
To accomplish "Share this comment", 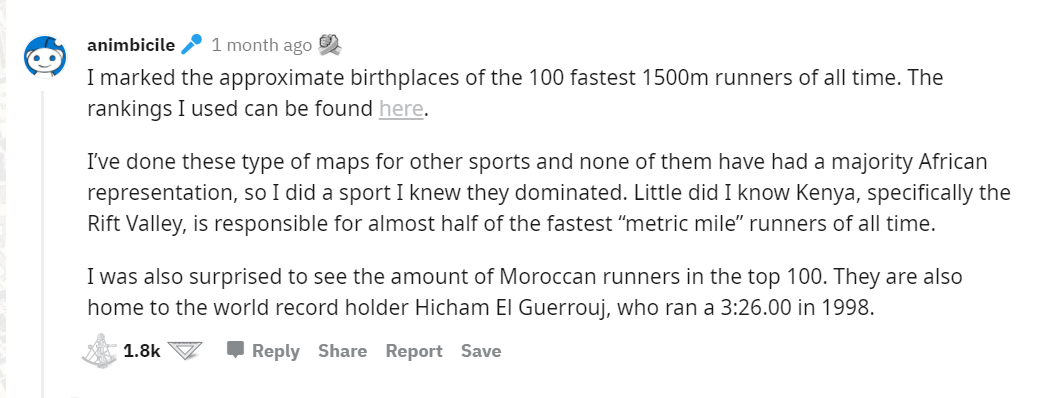I will [342, 350].
